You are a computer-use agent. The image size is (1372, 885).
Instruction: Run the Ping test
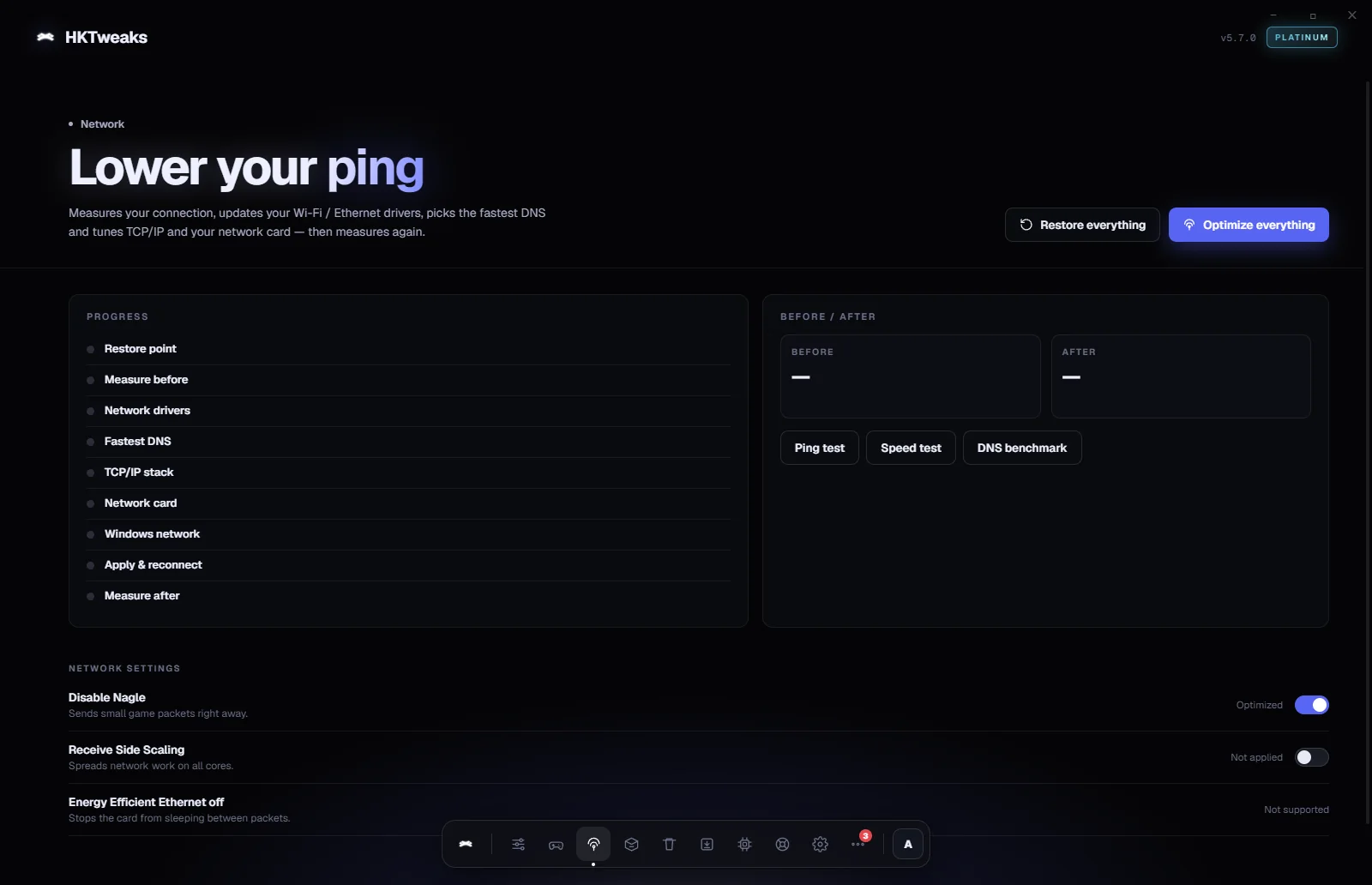click(x=820, y=448)
